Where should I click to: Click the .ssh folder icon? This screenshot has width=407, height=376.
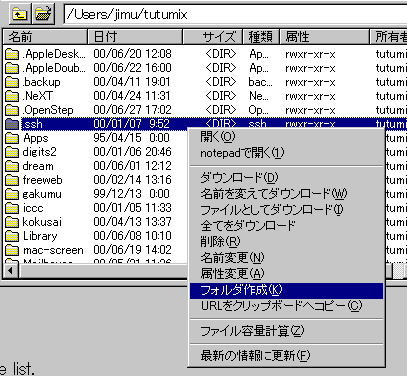point(12,124)
